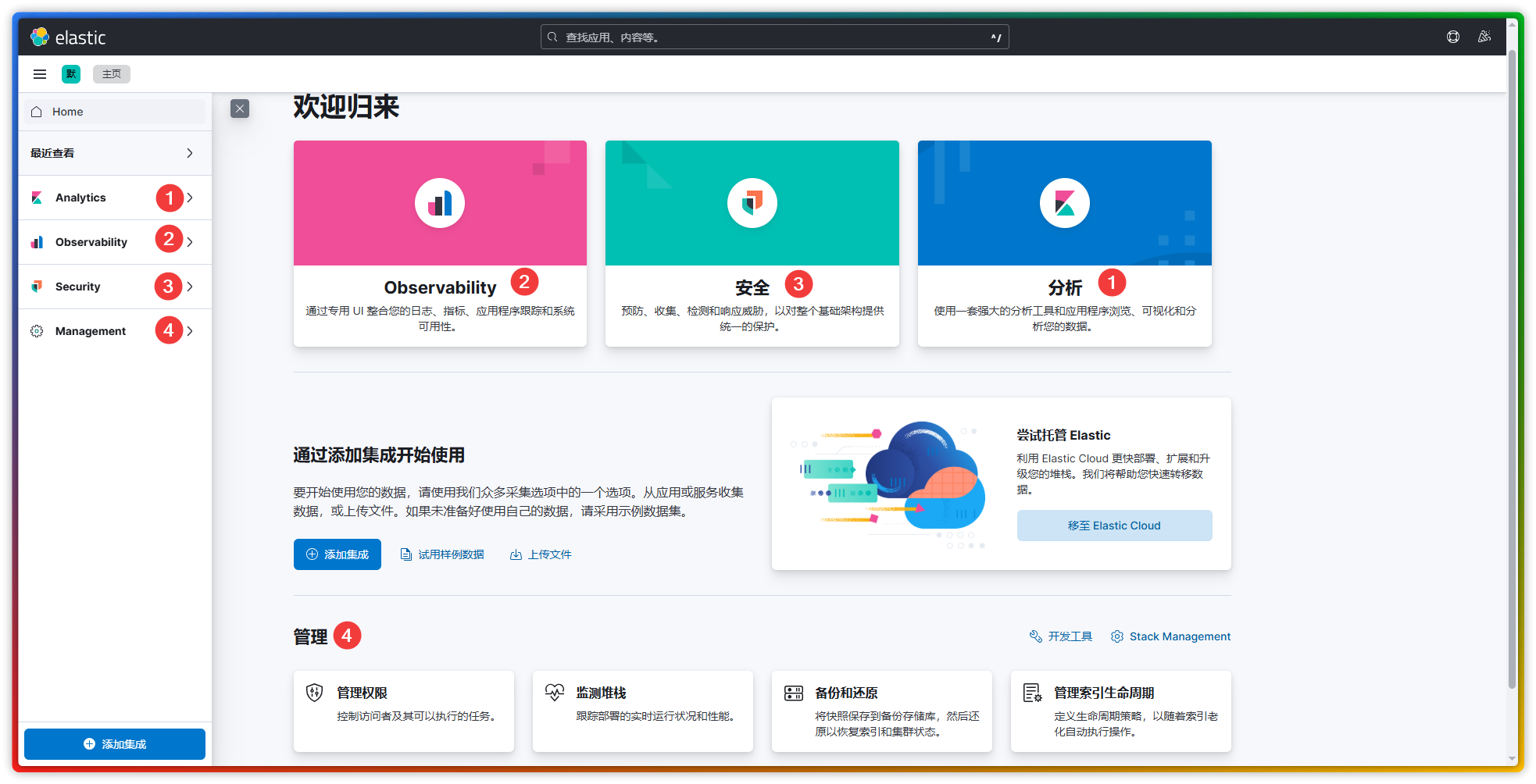Click the 主页 breadcrumb
Screen dimensions: 1536x784
click(112, 74)
